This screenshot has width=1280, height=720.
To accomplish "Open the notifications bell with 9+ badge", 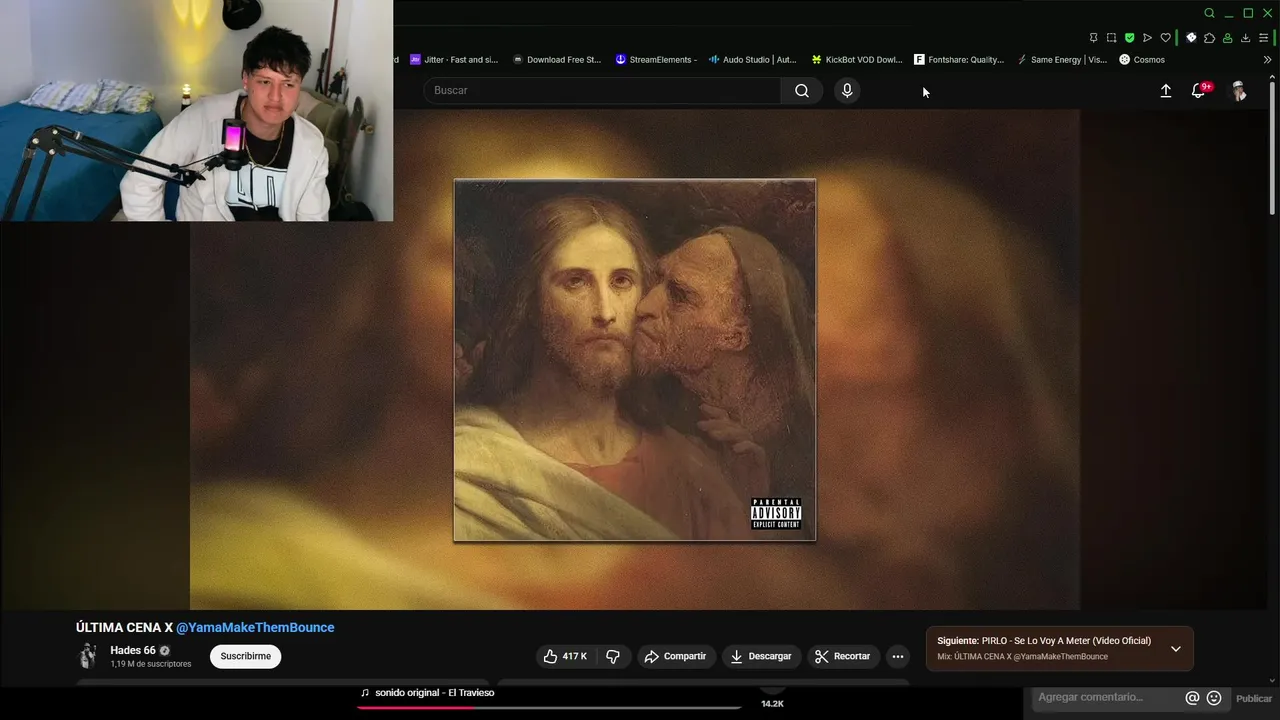I will [x=1200, y=90].
